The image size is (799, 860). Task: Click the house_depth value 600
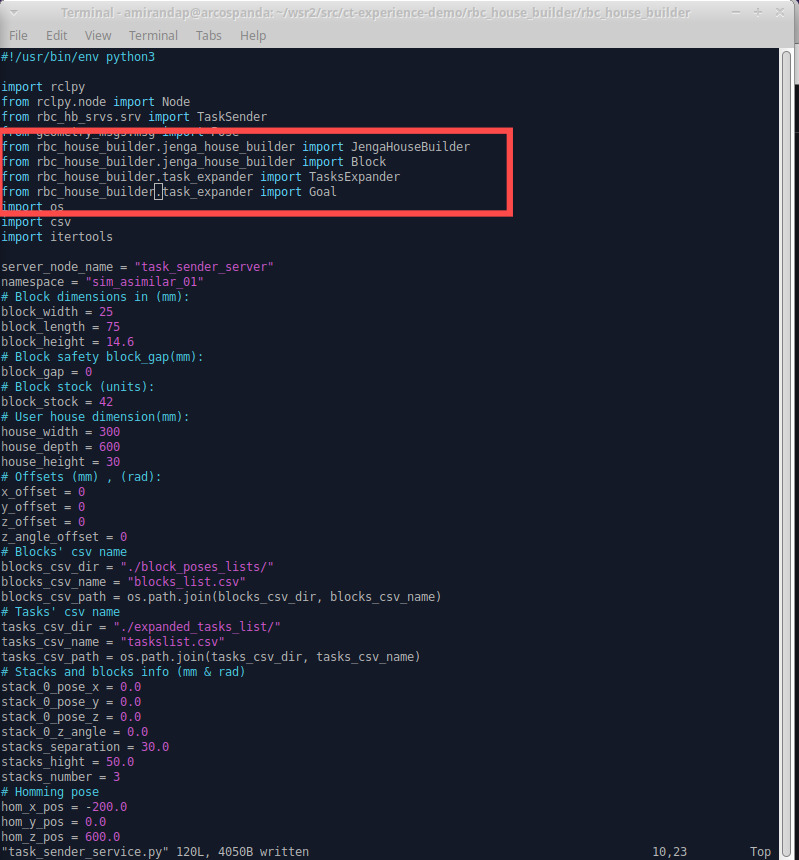(x=112, y=447)
